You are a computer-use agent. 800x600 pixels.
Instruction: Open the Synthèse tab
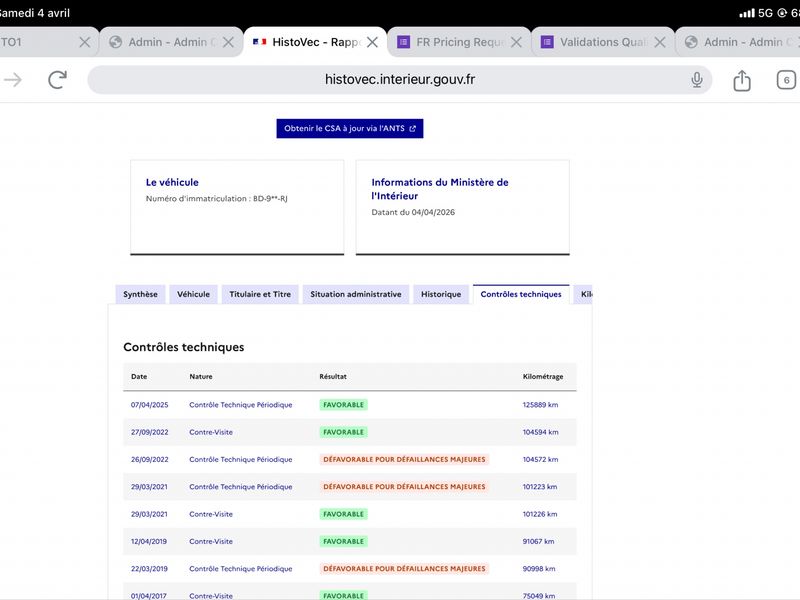140,294
